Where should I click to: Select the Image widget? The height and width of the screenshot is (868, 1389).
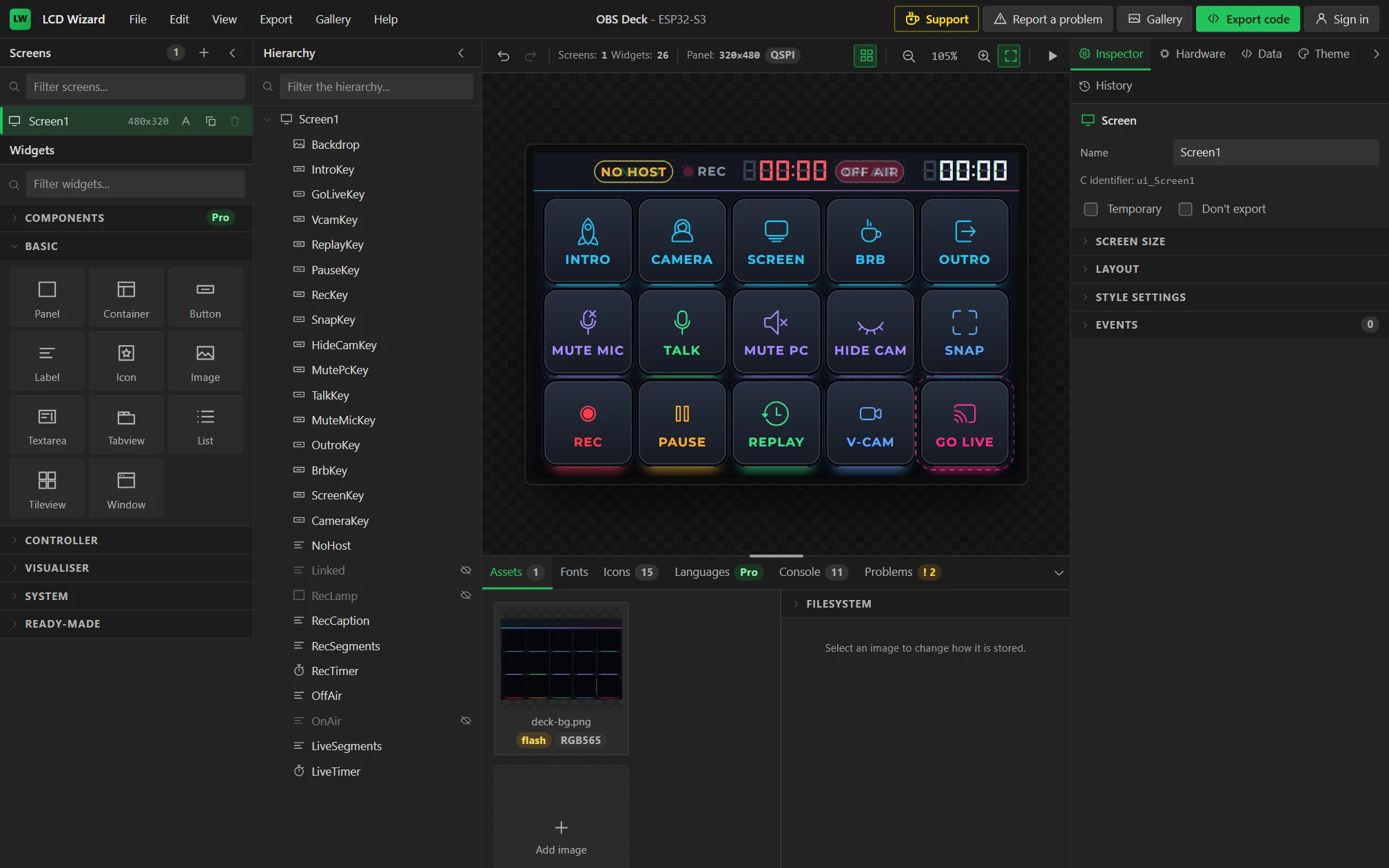point(205,362)
